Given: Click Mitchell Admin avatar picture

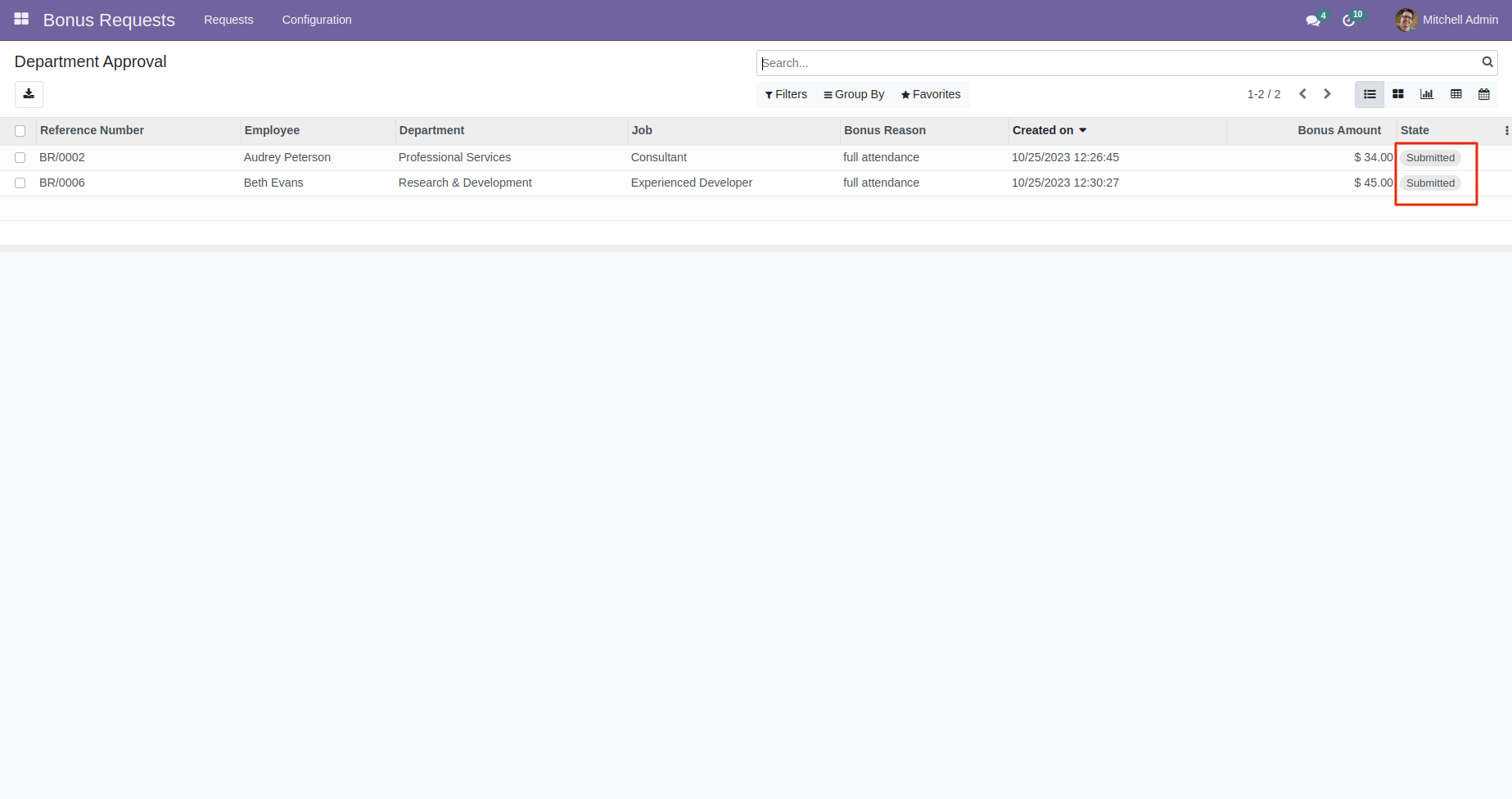Looking at the screenshot, I should (x=1406, y=20).
